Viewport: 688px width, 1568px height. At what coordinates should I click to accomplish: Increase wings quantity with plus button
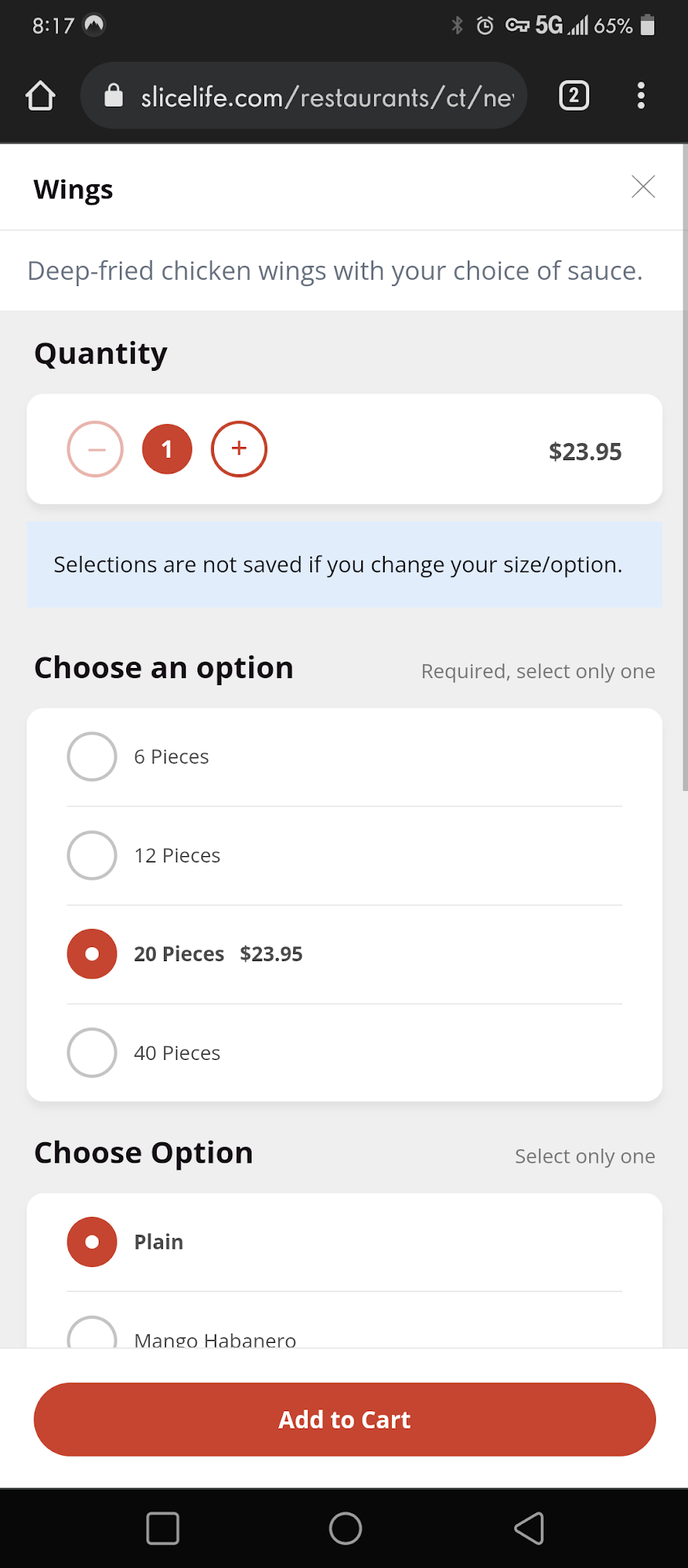coord(239,449)
